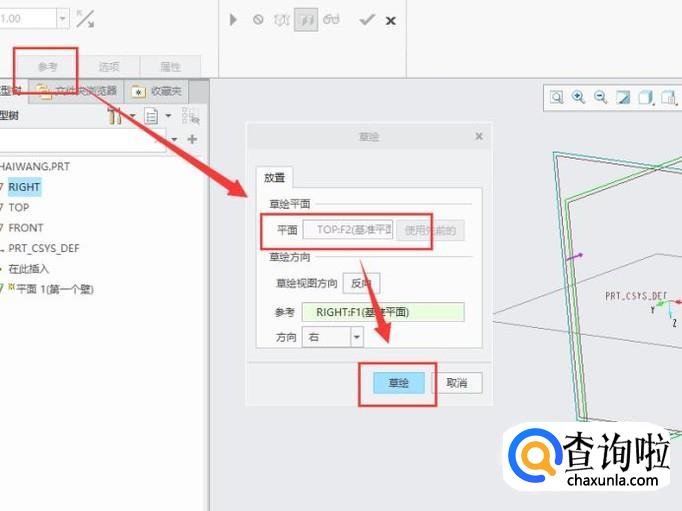The width and height of the screenshot is (682, 511).
Task: Click the glasses verify preview icon
Action: 331,20
